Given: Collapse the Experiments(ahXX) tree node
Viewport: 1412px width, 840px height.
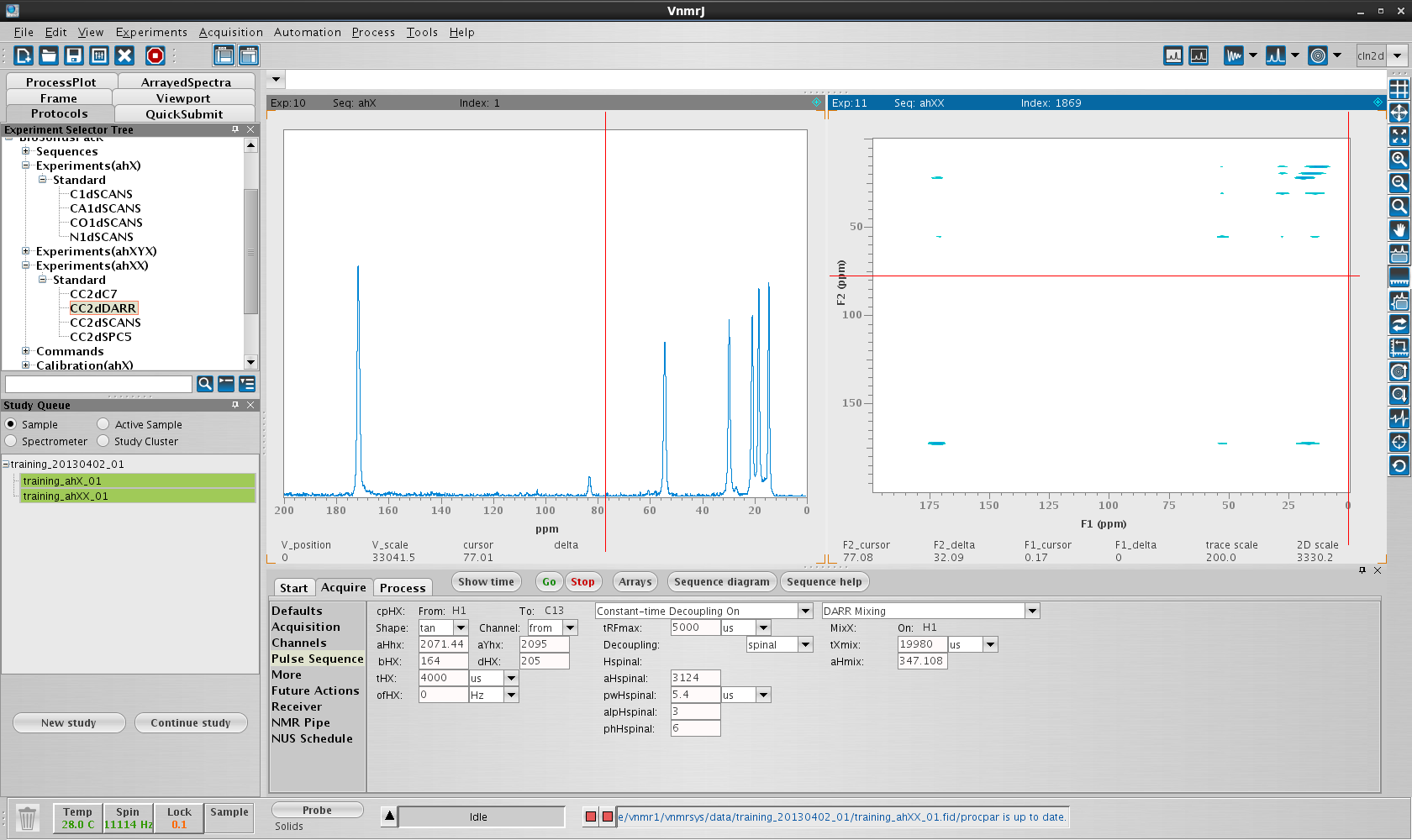Looking at the screenshot, I should point(26,265).
